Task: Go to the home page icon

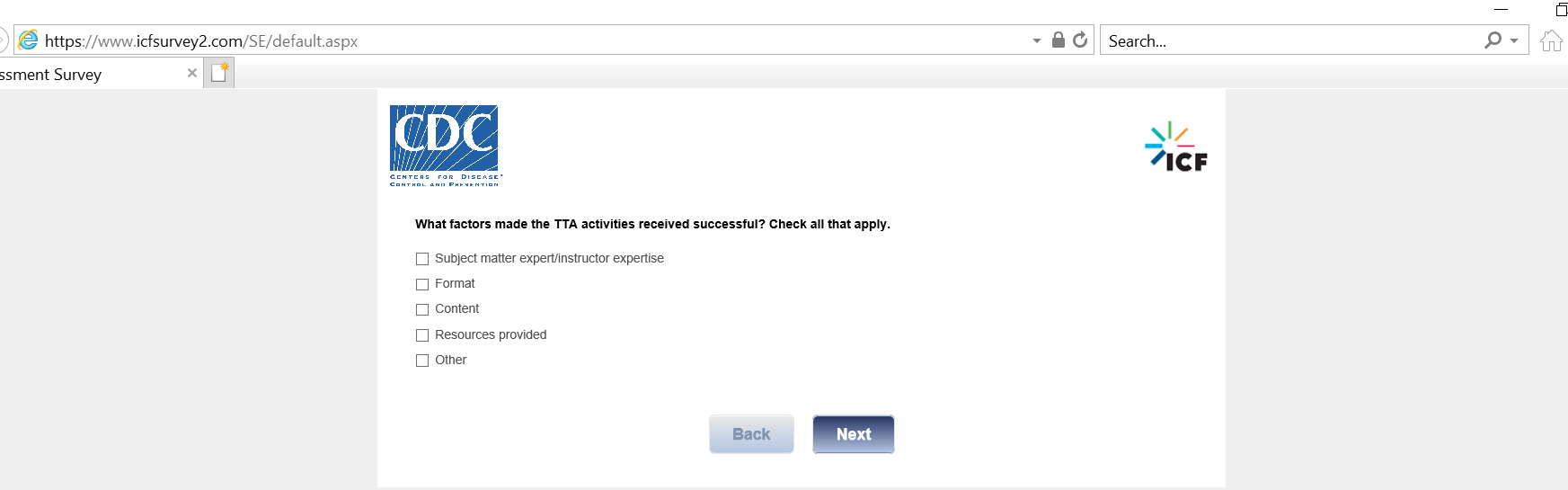Action: (x=1551, y=40)
